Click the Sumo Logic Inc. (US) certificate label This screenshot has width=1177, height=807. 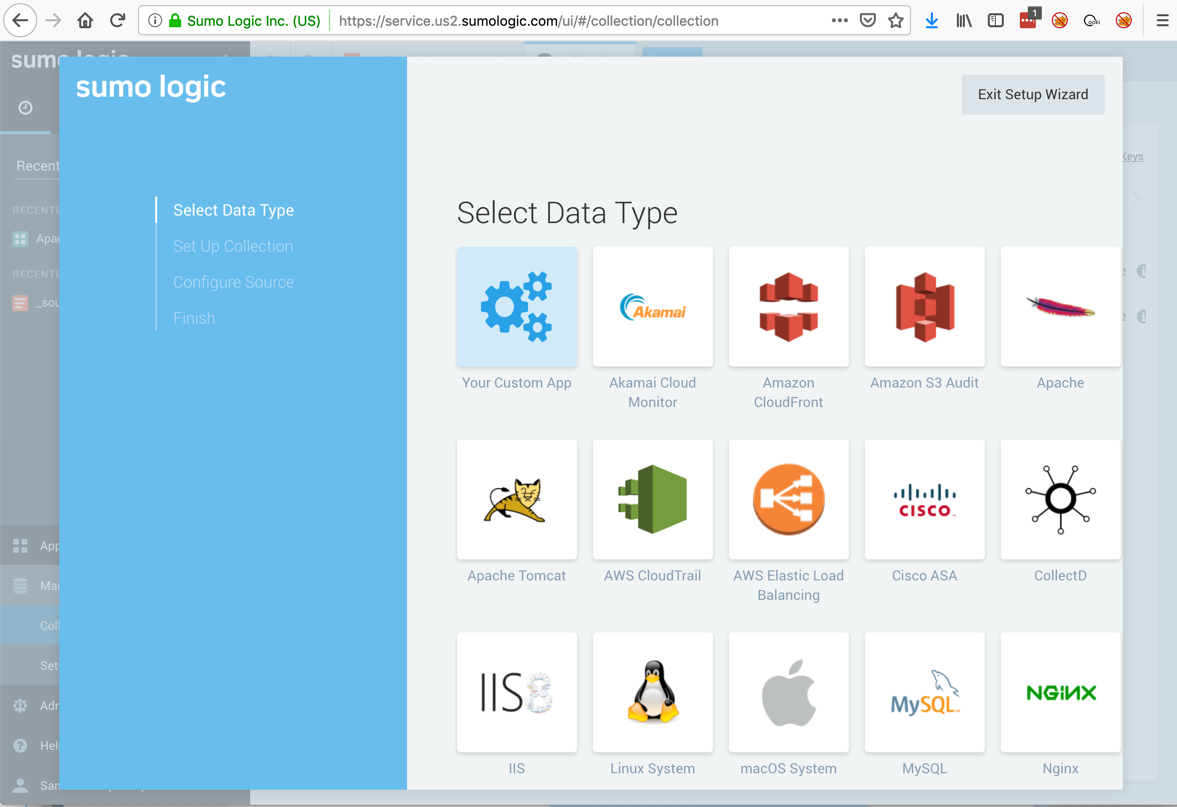coord(253,21)
